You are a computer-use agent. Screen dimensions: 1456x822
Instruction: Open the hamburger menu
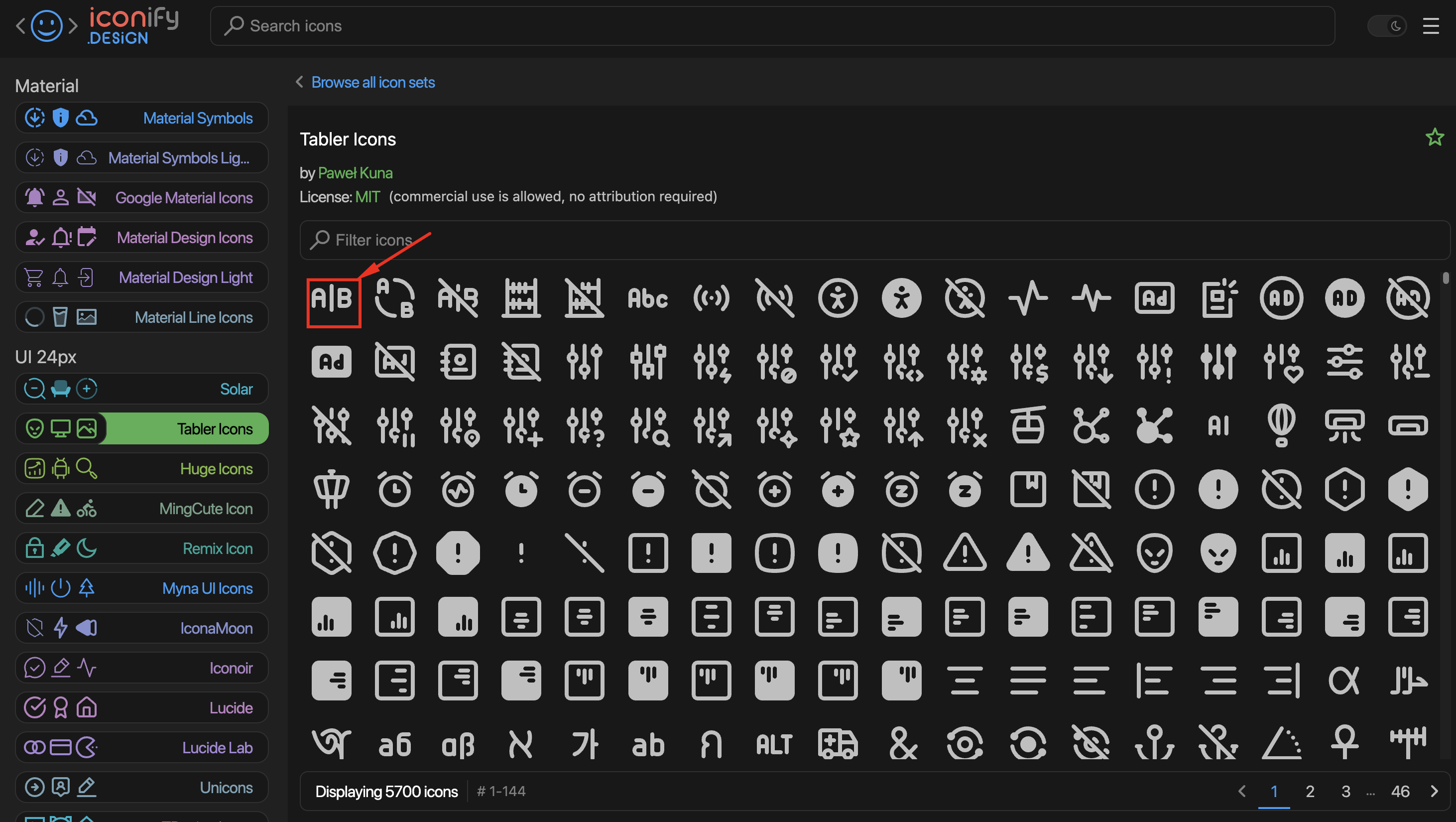[1431, 26]
